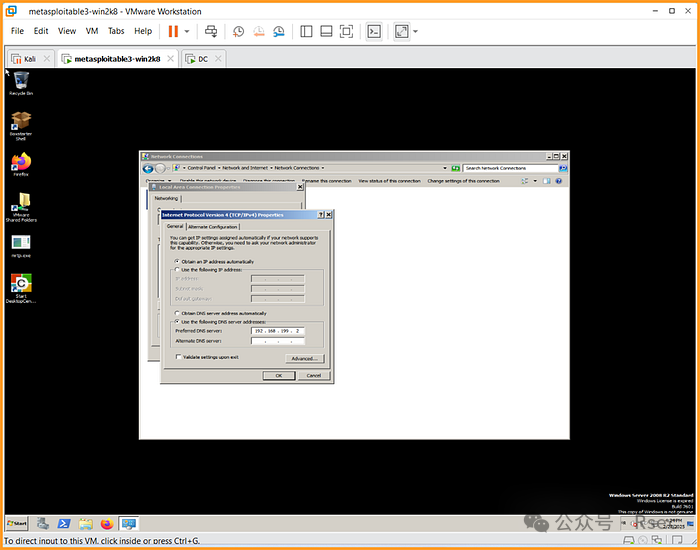
Task: Open the console view icon
Action: tap(373, 31)
